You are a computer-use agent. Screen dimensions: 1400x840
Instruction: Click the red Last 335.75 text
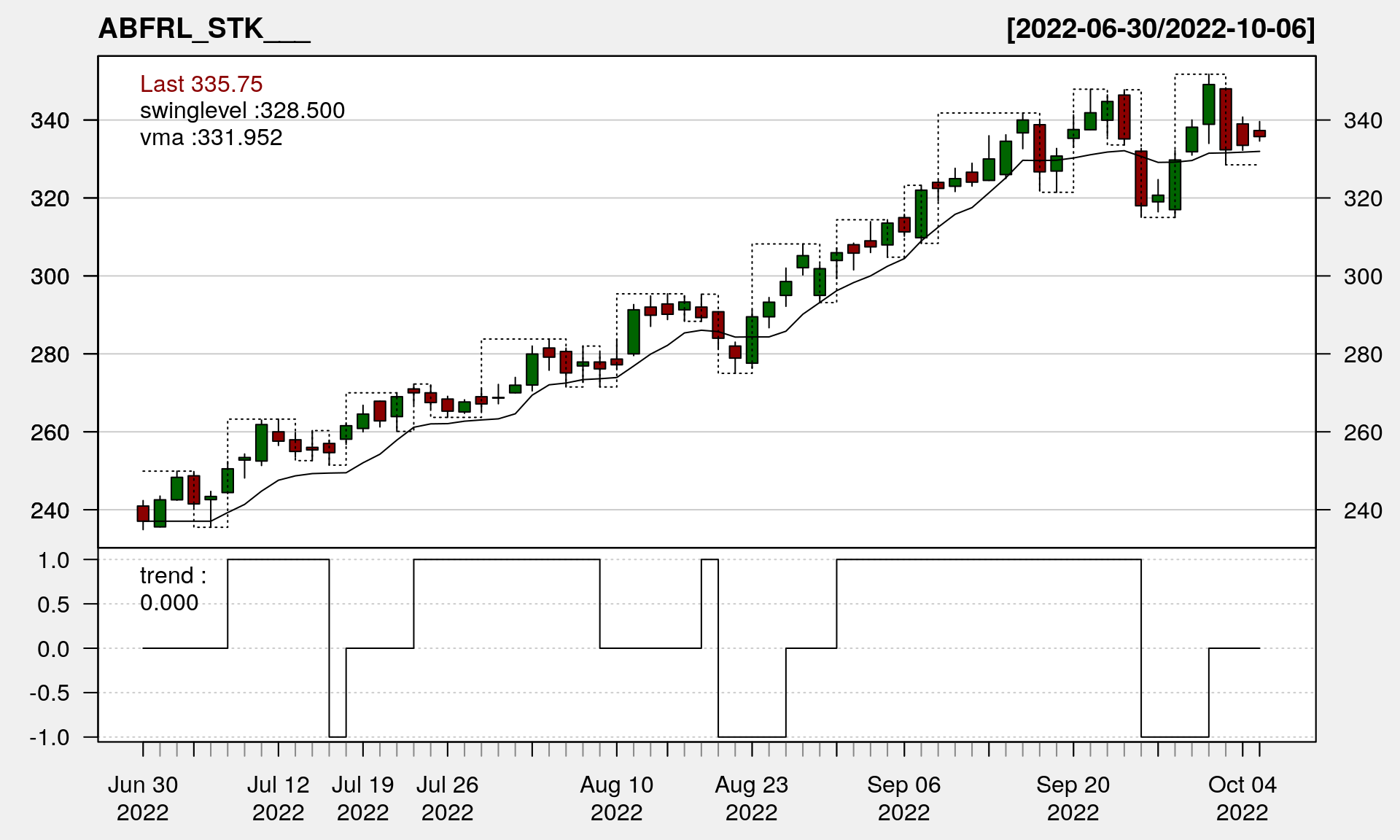201,84
